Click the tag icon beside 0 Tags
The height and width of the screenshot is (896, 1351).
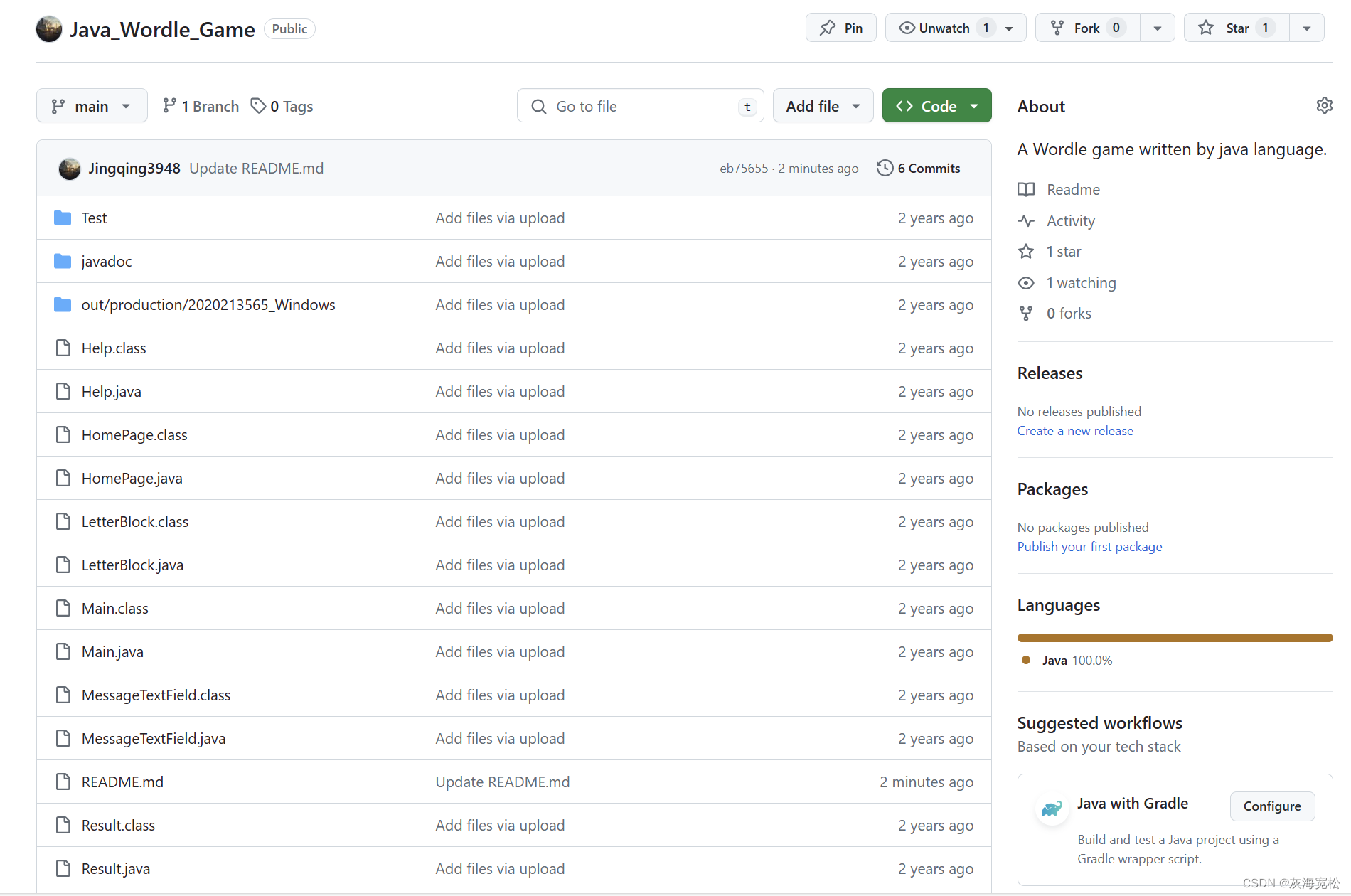(x=257, y=105)
